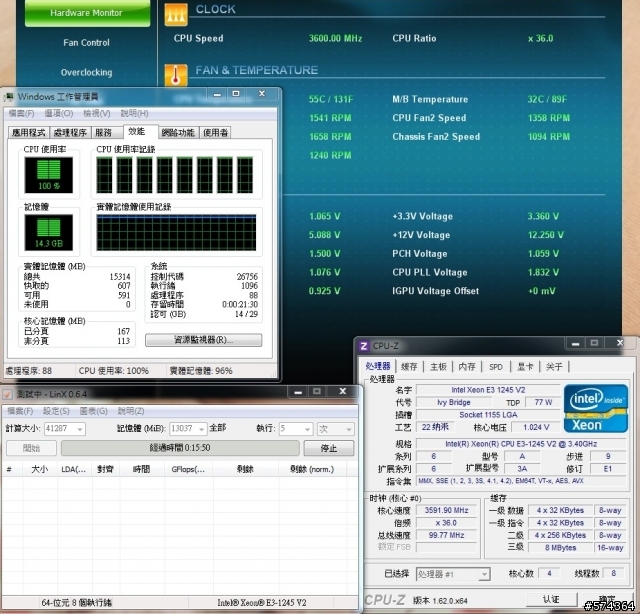
Task: Click the GFlops column header in LinX
Action: coord(188,469)
